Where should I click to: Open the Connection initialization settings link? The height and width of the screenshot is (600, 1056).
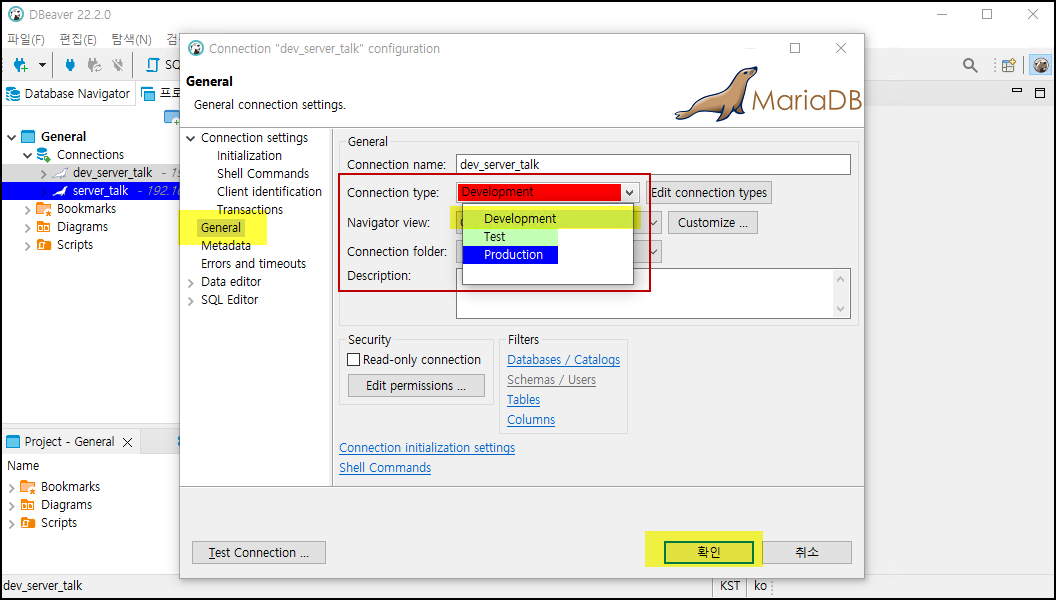point(427,448)
